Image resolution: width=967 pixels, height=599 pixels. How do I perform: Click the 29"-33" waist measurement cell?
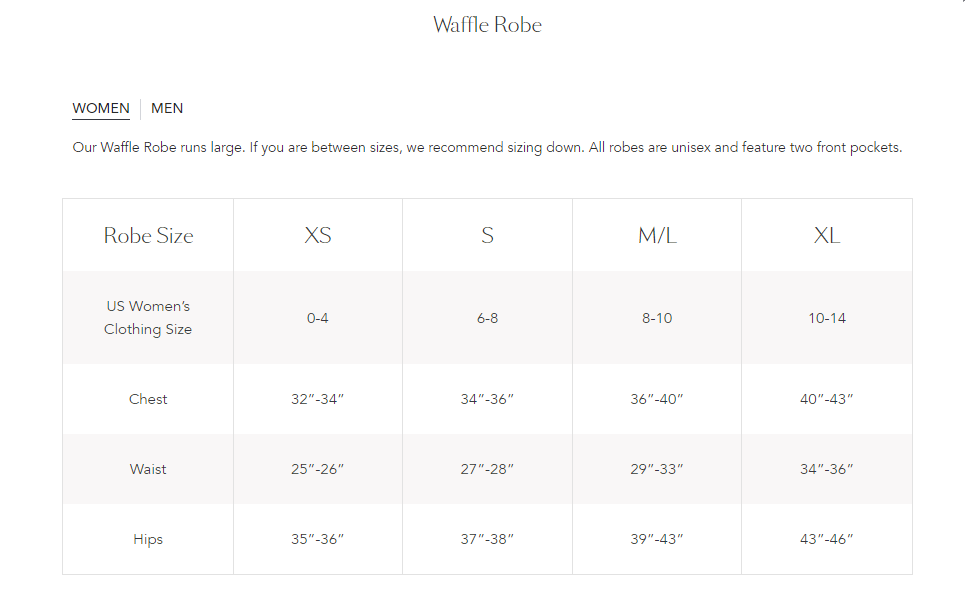pyautogui.click(x=657, y=468)
